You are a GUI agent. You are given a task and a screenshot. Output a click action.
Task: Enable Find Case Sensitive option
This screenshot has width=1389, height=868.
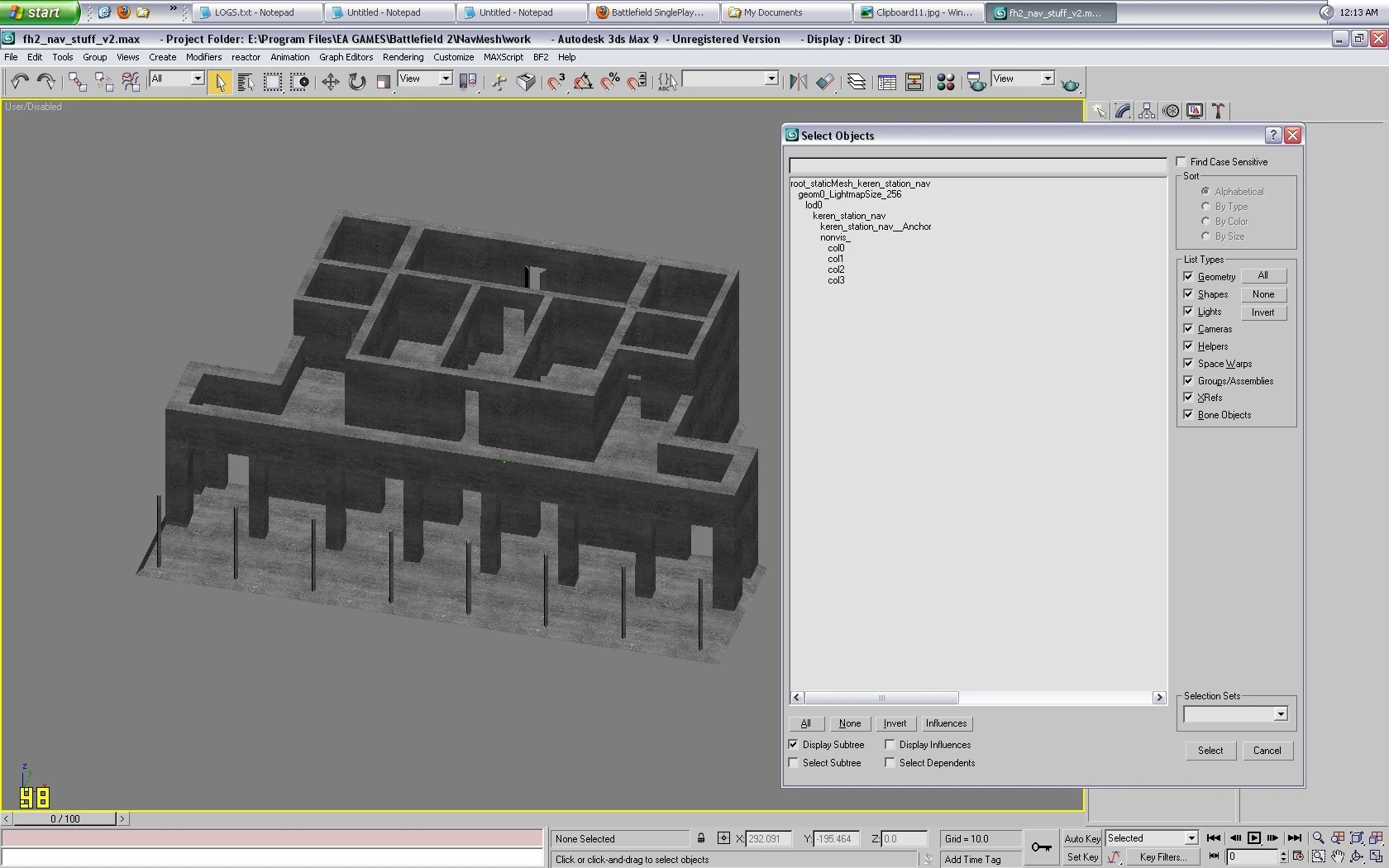pos(1181,162)
